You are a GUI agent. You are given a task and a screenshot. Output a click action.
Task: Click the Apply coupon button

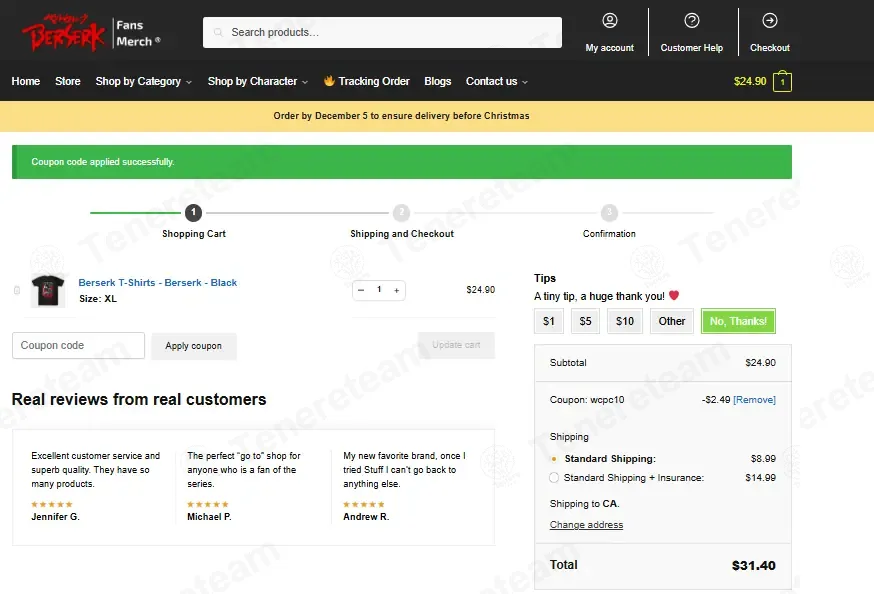(x=193, y=346)
